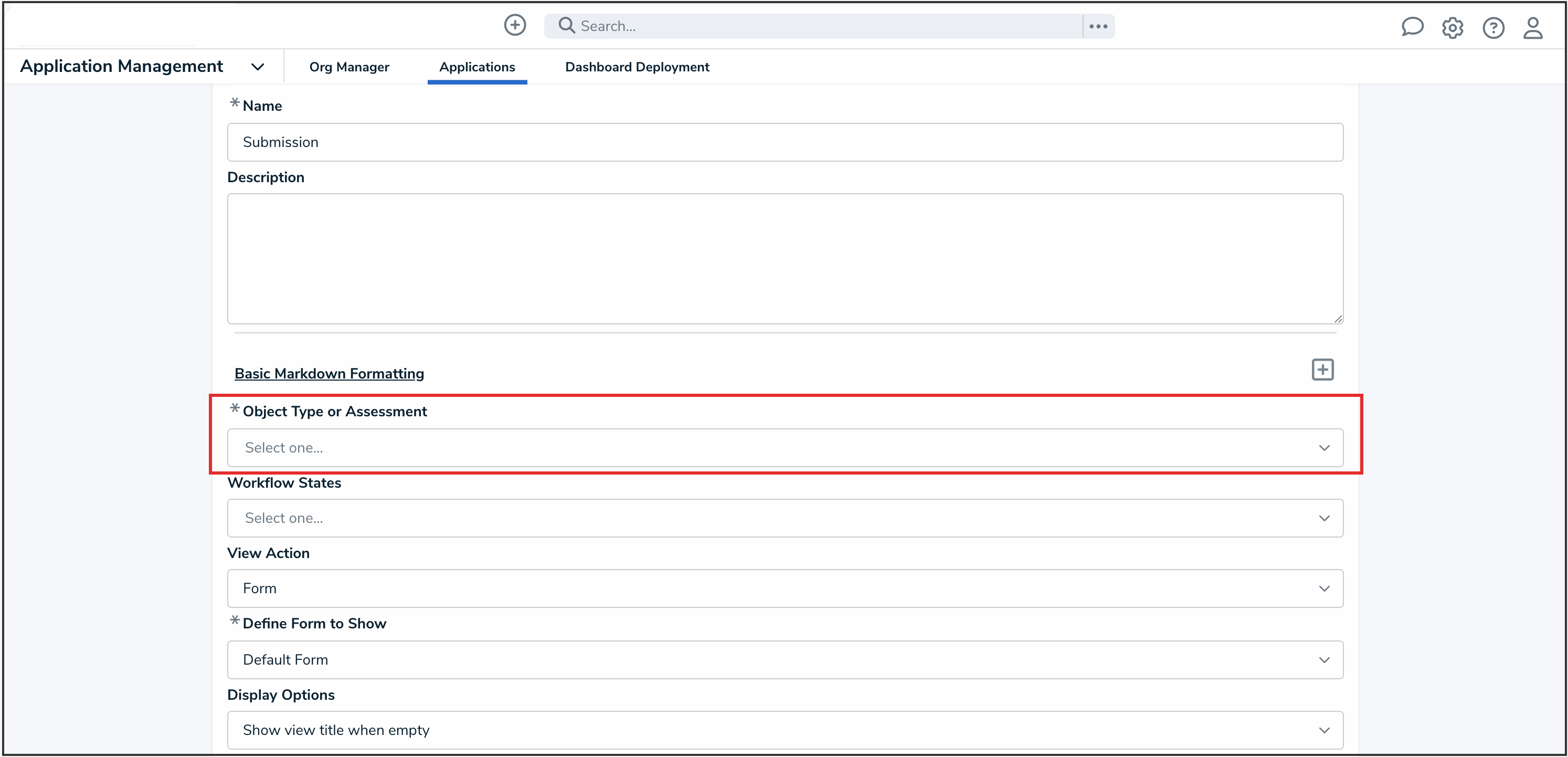Click the empty Description text area
Image resolution: width=1568 pixels, height=757 pixels.
click(x=785, y=259)
